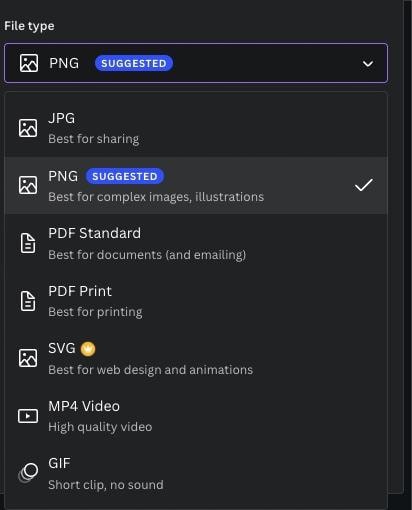
Task: Click the gold crown badge next to SVG
Action: [88, 349]
